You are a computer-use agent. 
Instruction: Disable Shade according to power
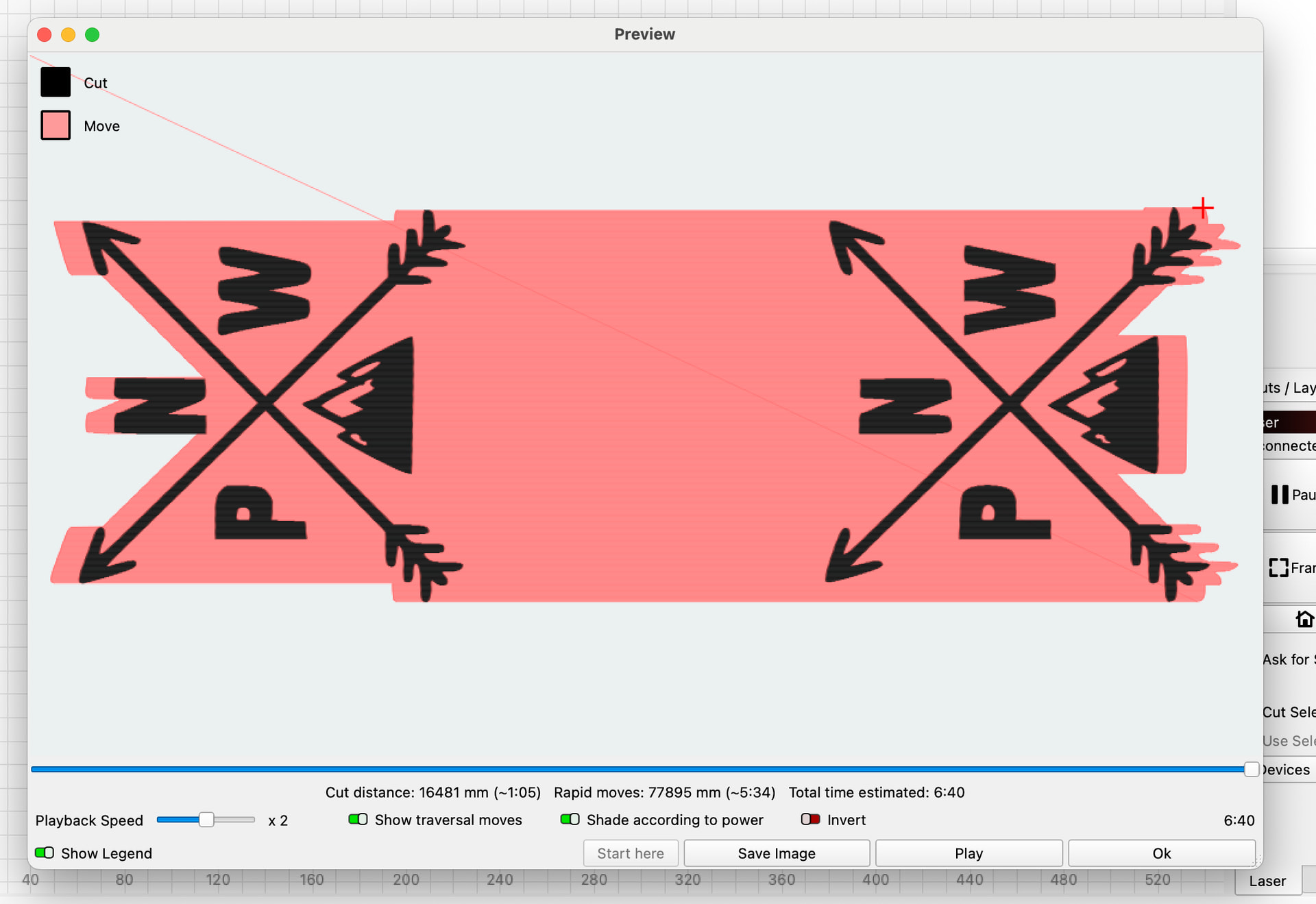coord(570,820)
